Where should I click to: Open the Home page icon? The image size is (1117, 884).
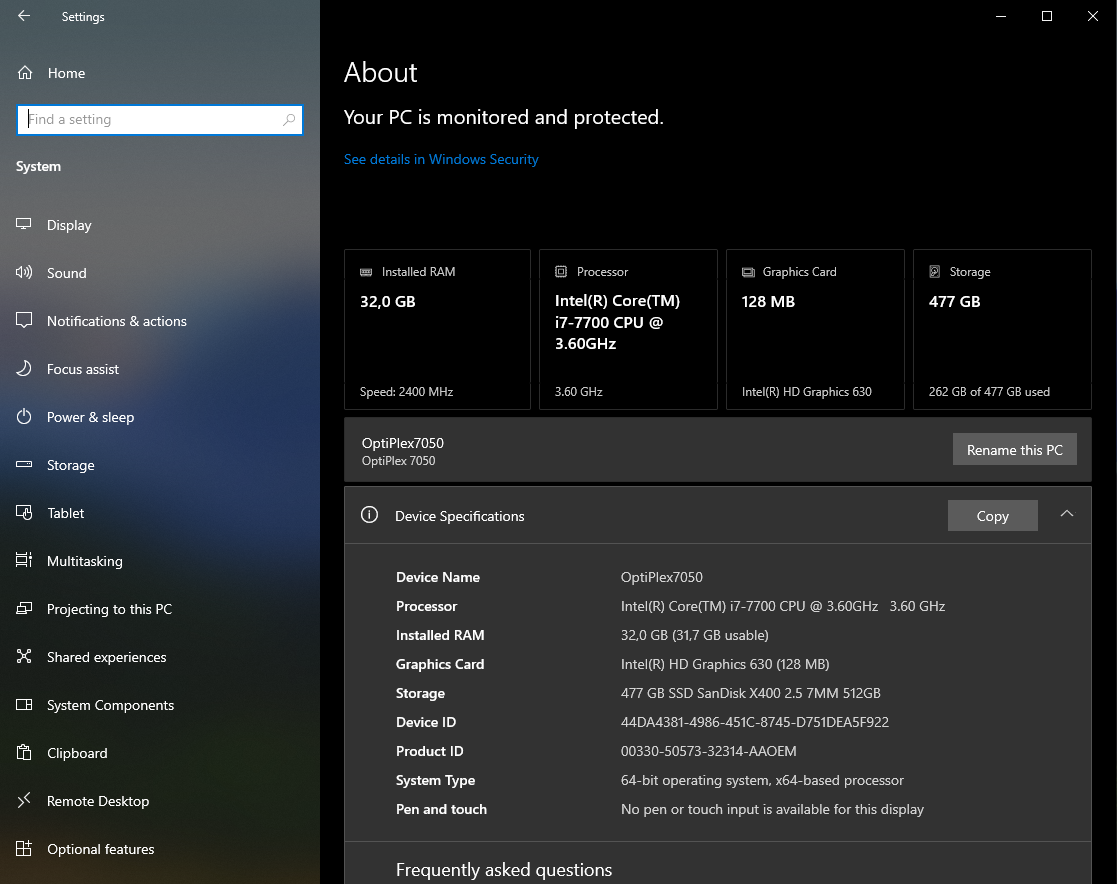[25, 73]
